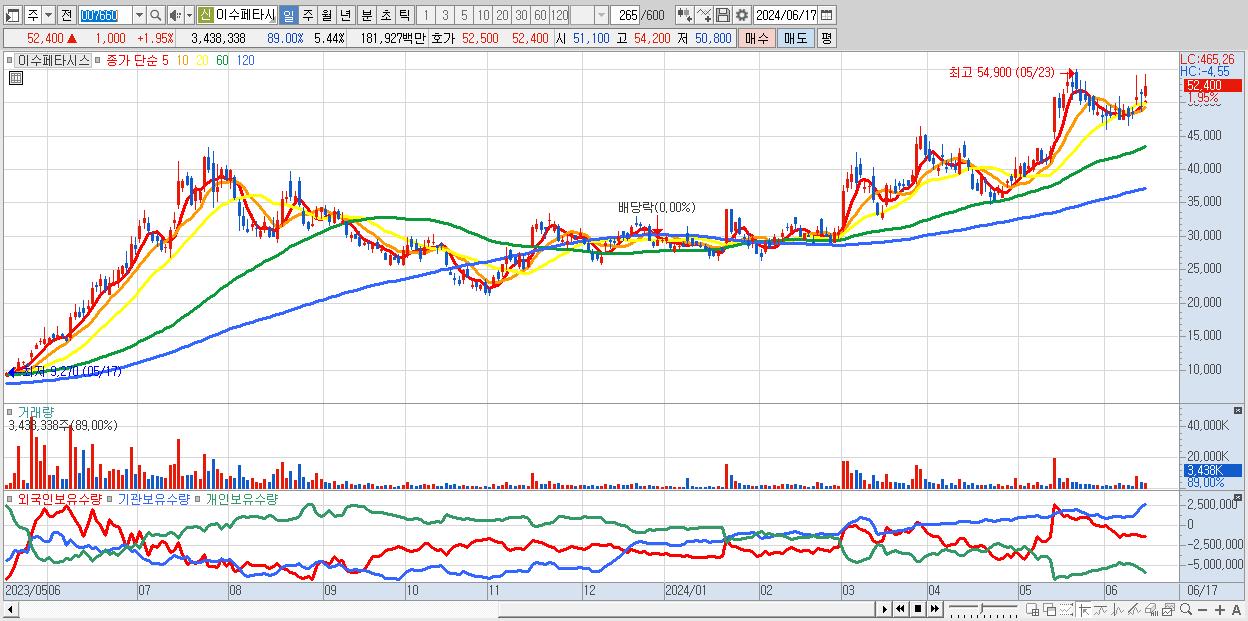Click the 이수페타시스 chart legend label
The width and height of the screenshot is (1248, 621).
54,60
